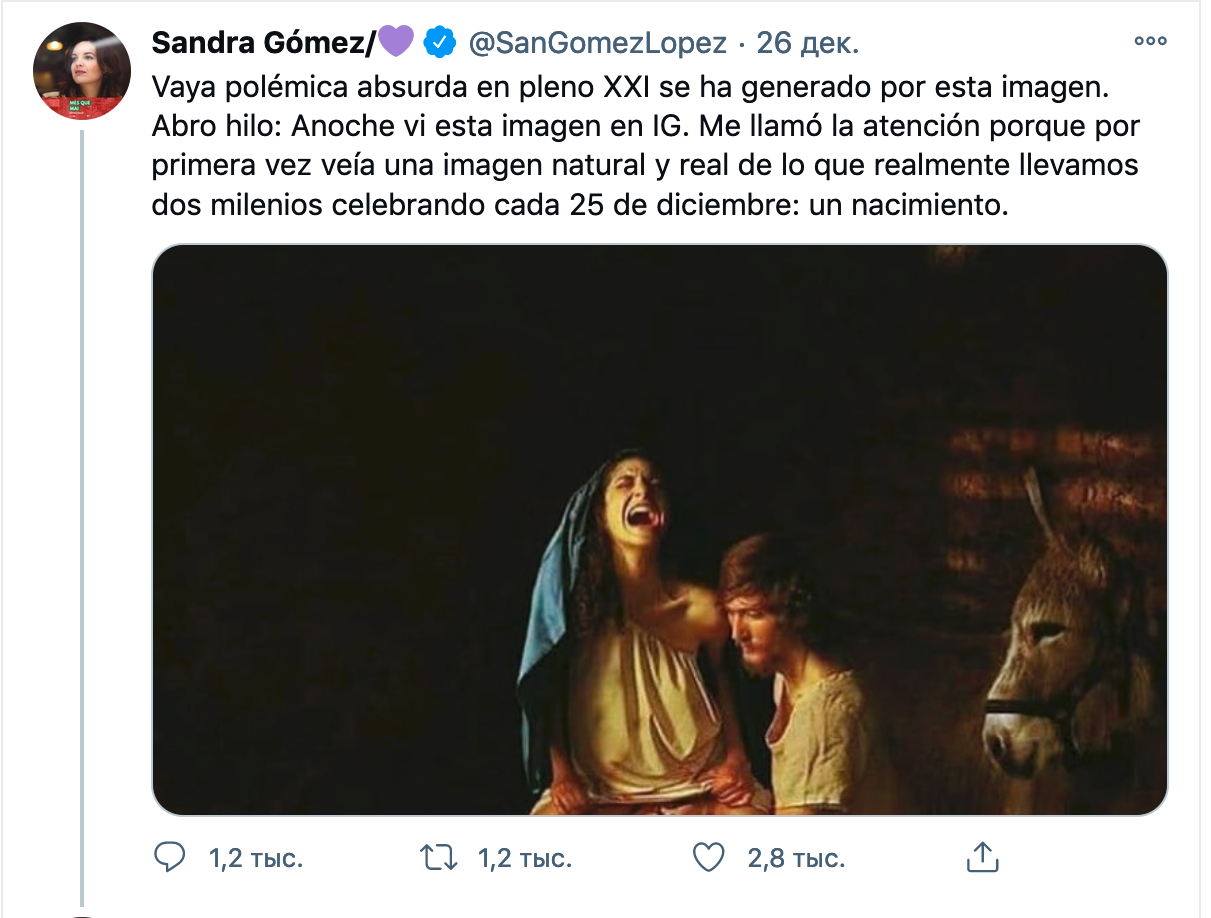Viewport: 1211px width, 918px height.
Task: Open Sandra Gómez's profile avatar
Action: 82,71
